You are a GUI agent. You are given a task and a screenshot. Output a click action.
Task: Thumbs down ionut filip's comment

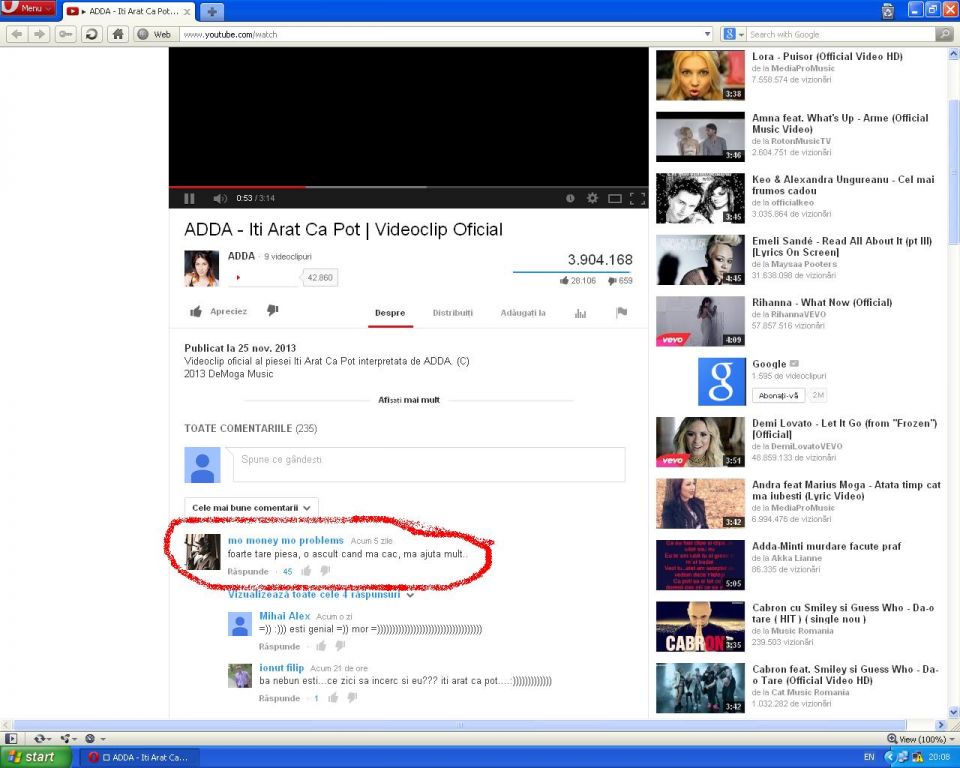tap(352, 698)
